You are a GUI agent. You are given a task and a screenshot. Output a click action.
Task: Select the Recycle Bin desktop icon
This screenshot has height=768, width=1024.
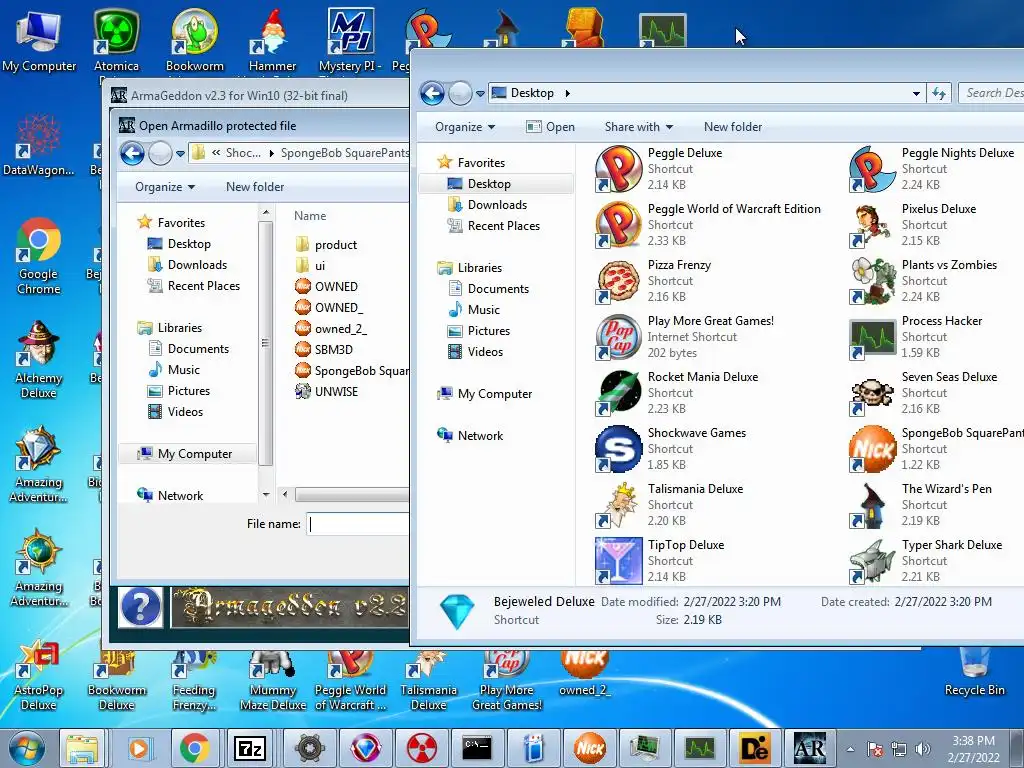(x=974, y=673)
